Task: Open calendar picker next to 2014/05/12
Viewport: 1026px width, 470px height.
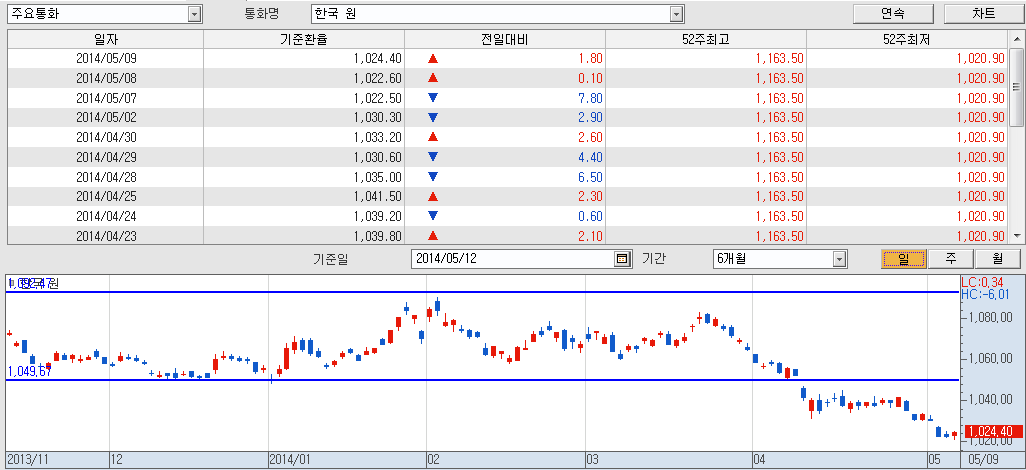Action: pos(622,259)
